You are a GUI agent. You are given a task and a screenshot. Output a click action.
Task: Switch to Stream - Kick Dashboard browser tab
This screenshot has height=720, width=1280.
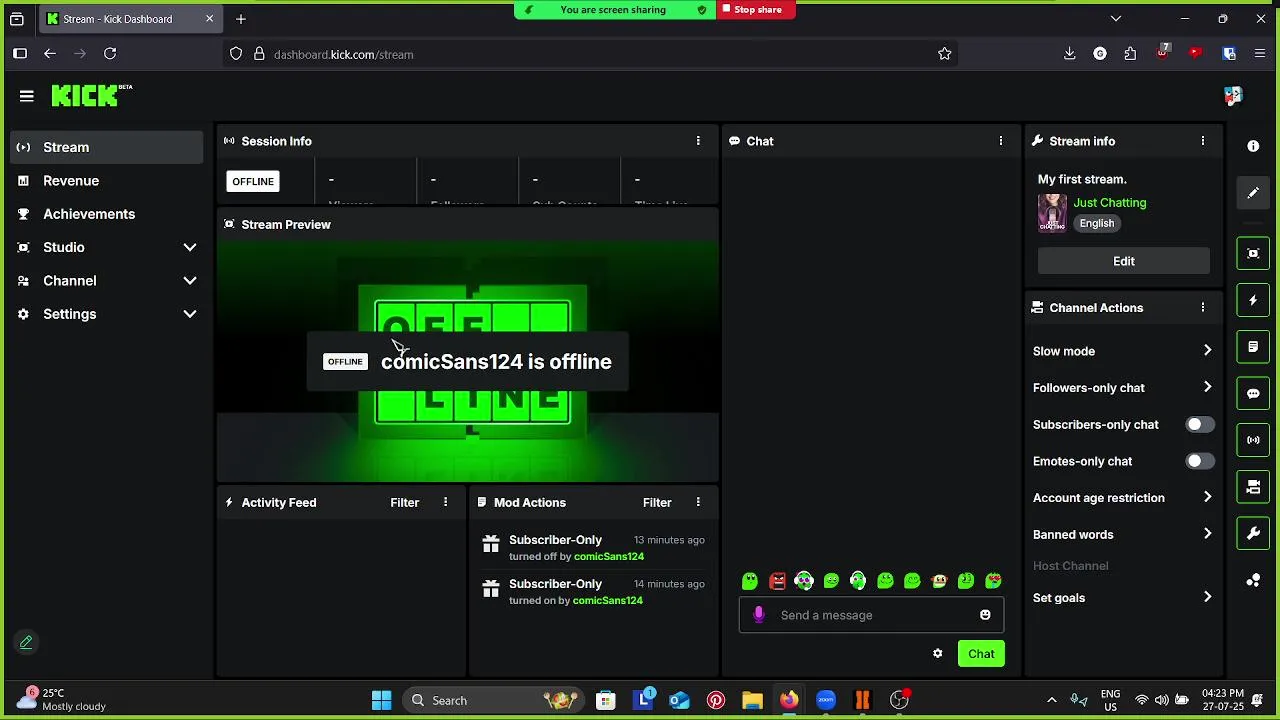[130, 19]
